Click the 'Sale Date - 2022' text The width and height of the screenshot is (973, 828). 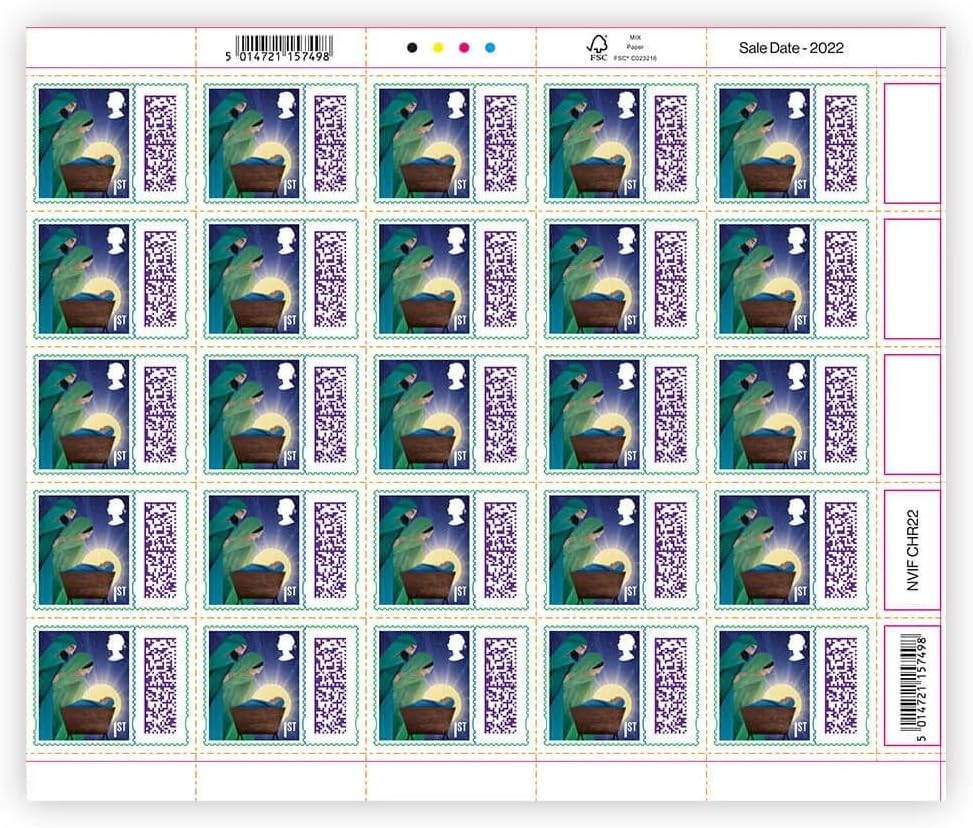point(791,48)
